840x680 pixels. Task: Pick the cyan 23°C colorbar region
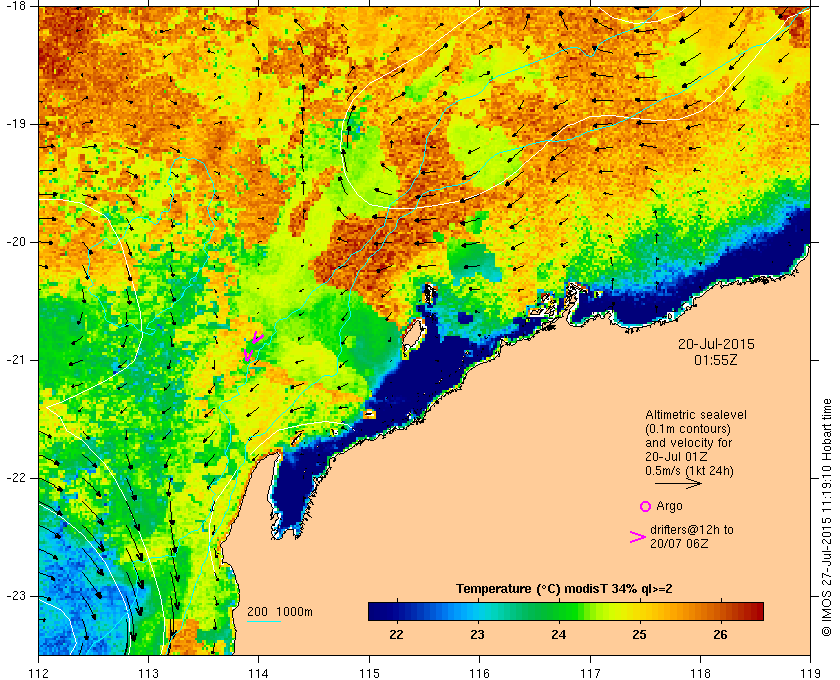click(477, 611)
